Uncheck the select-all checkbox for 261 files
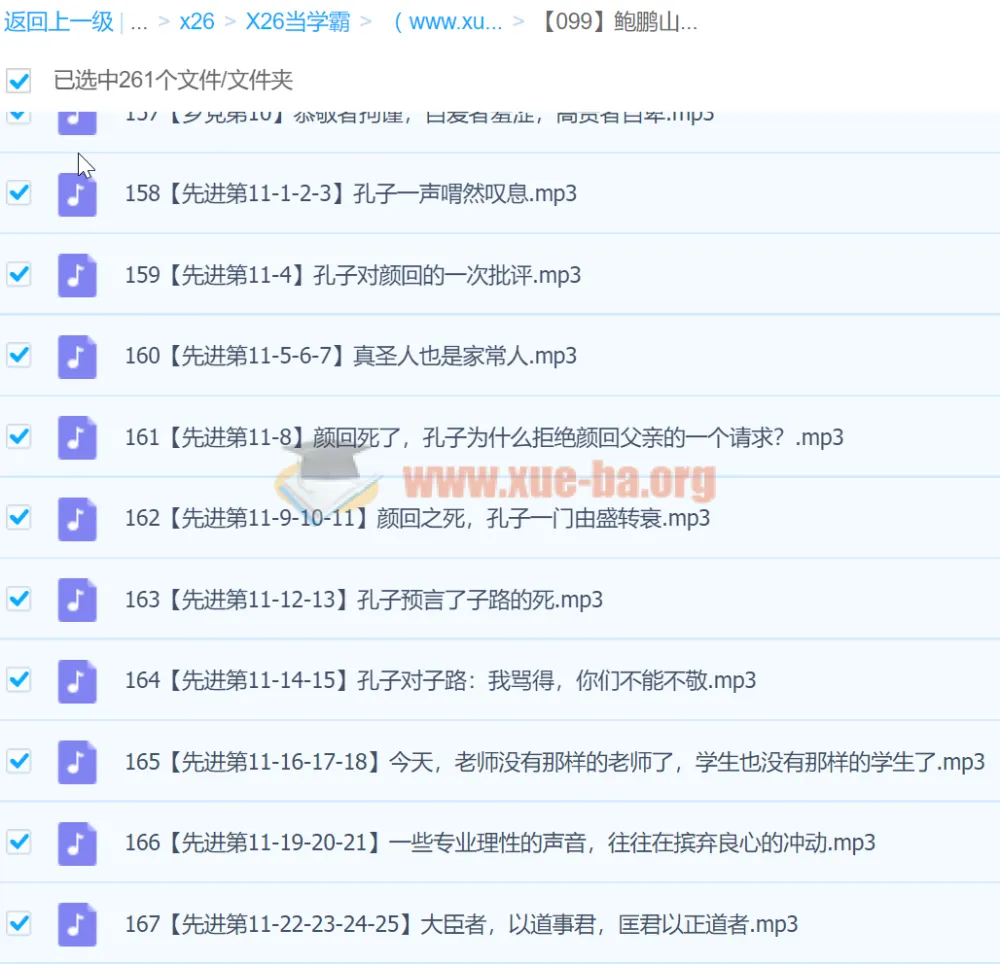Image resolution: width=1000 pixels, height=964 pixels. coord(19,80)
